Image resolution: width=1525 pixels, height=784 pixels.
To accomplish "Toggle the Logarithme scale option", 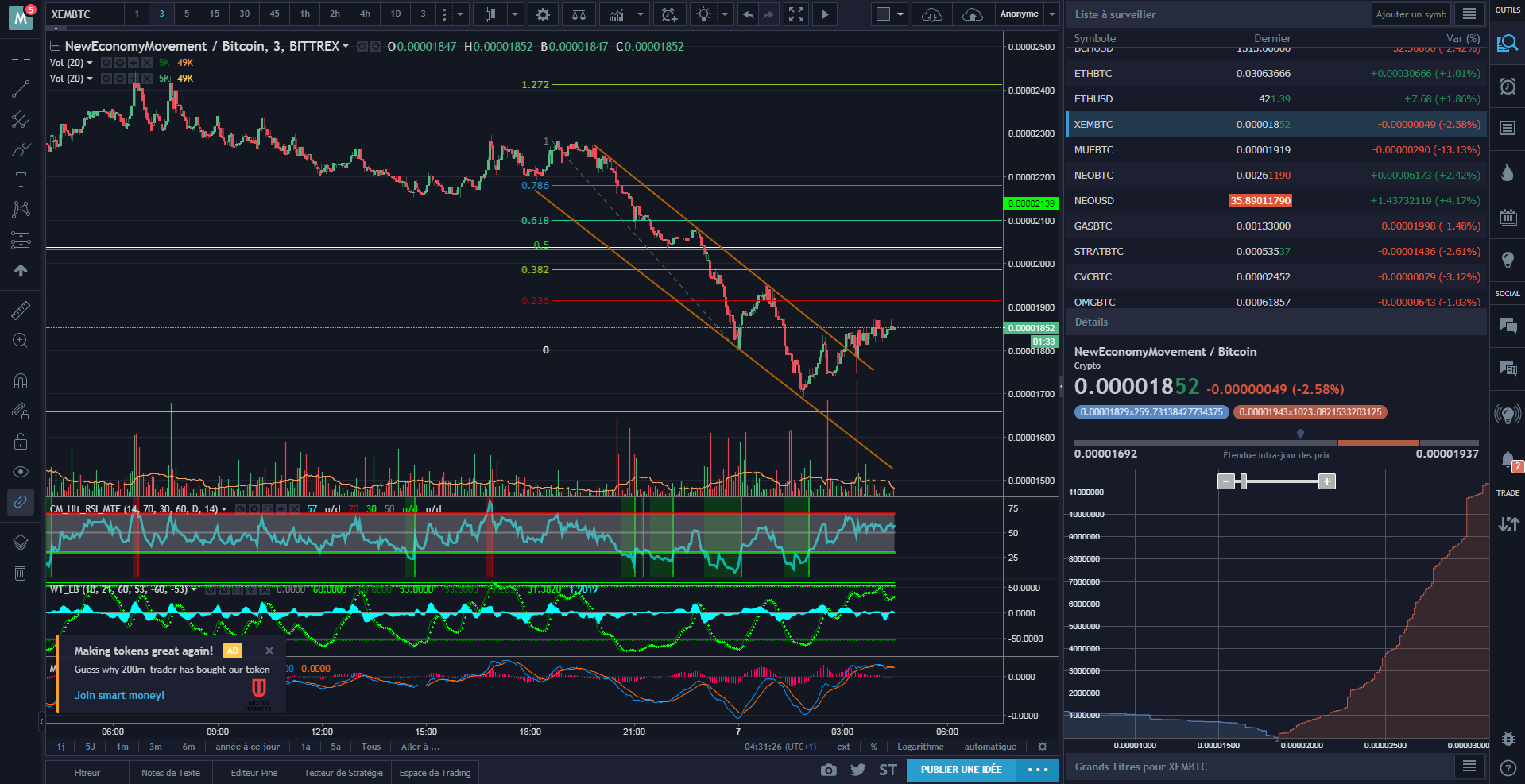I will (920, 747).
